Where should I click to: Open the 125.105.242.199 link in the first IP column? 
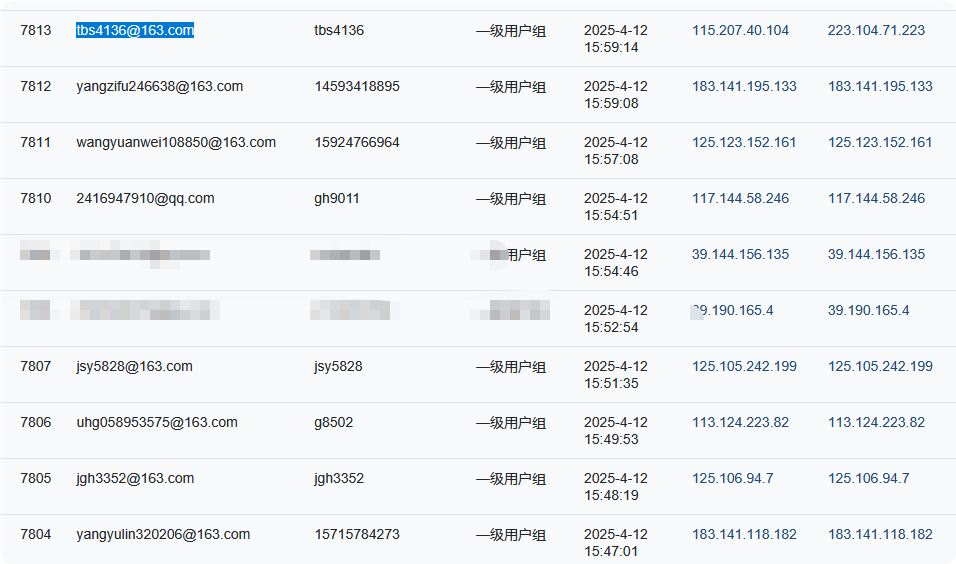(x=744, y=366)
